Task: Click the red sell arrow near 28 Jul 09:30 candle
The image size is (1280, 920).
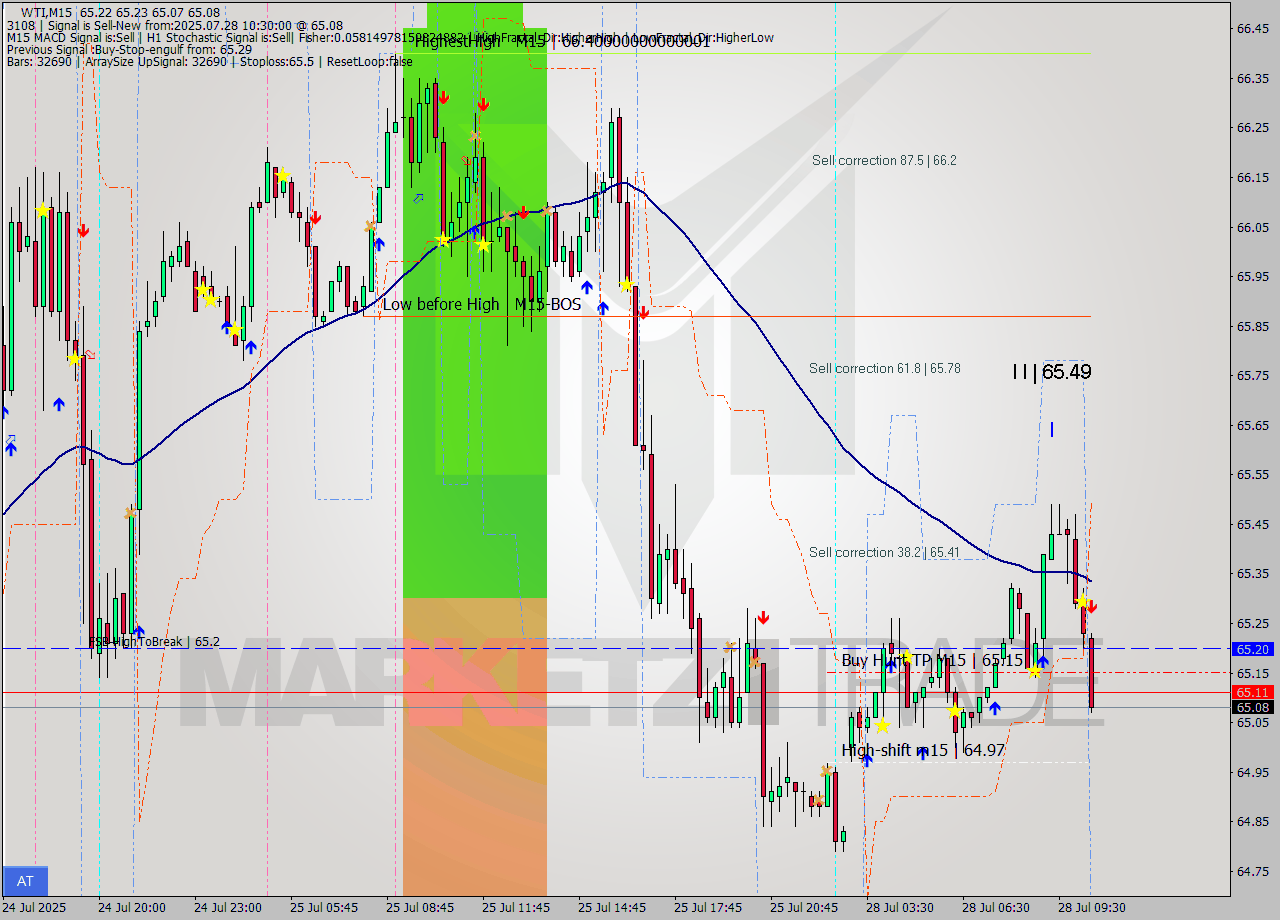Action: tap(1091, 607)
